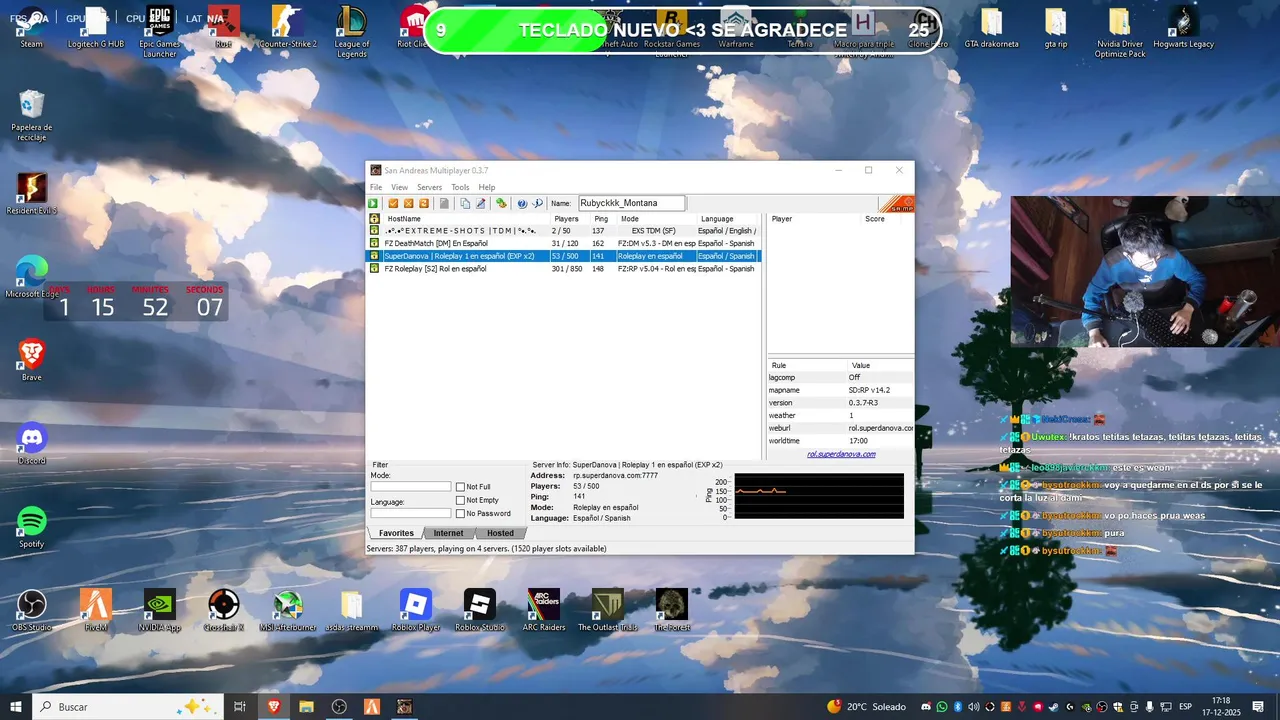1280x720 pixels.
Task: Open Epic Games Launcher desktop shortcut
Action: [160, 30]
